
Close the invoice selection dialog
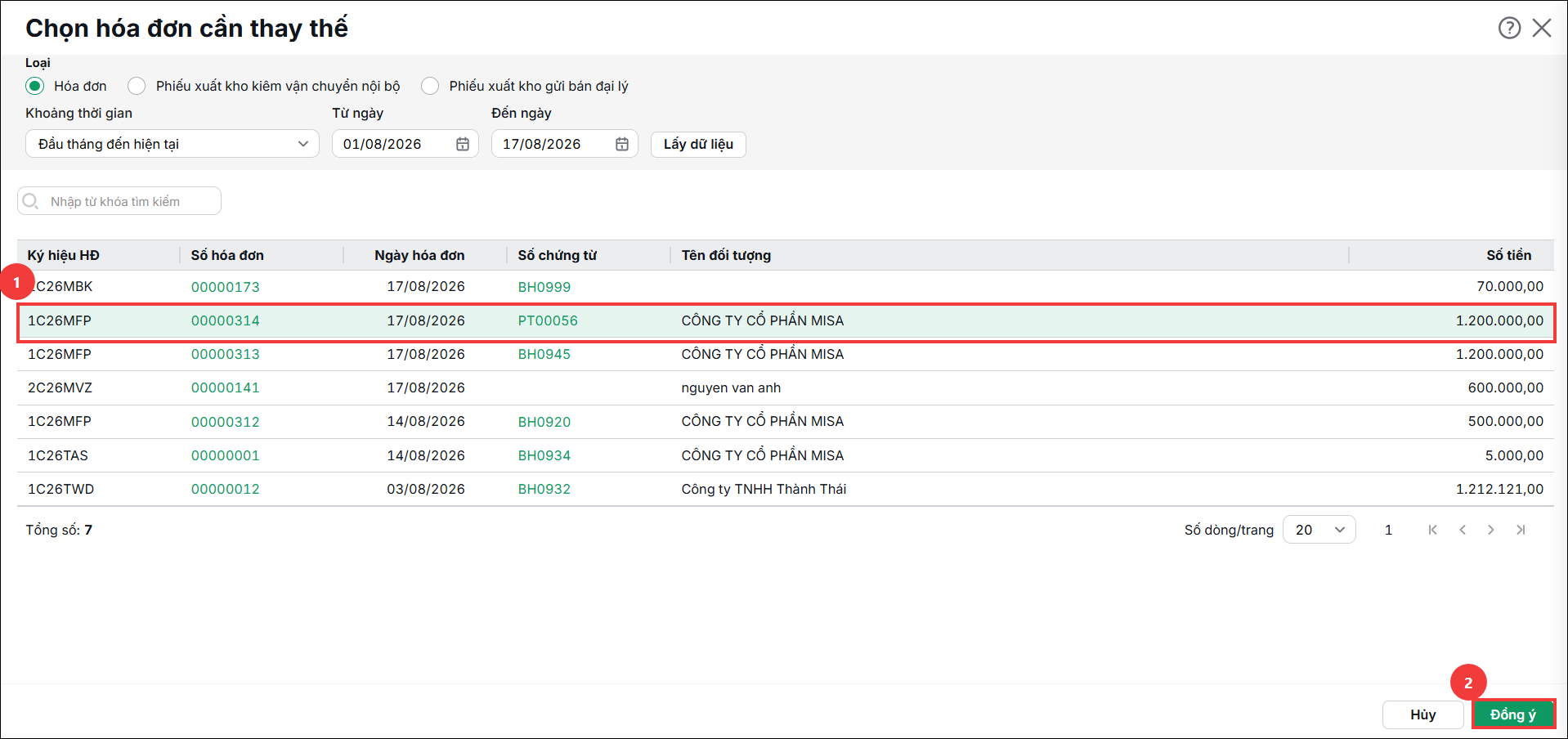click(x=1542, y=28)
